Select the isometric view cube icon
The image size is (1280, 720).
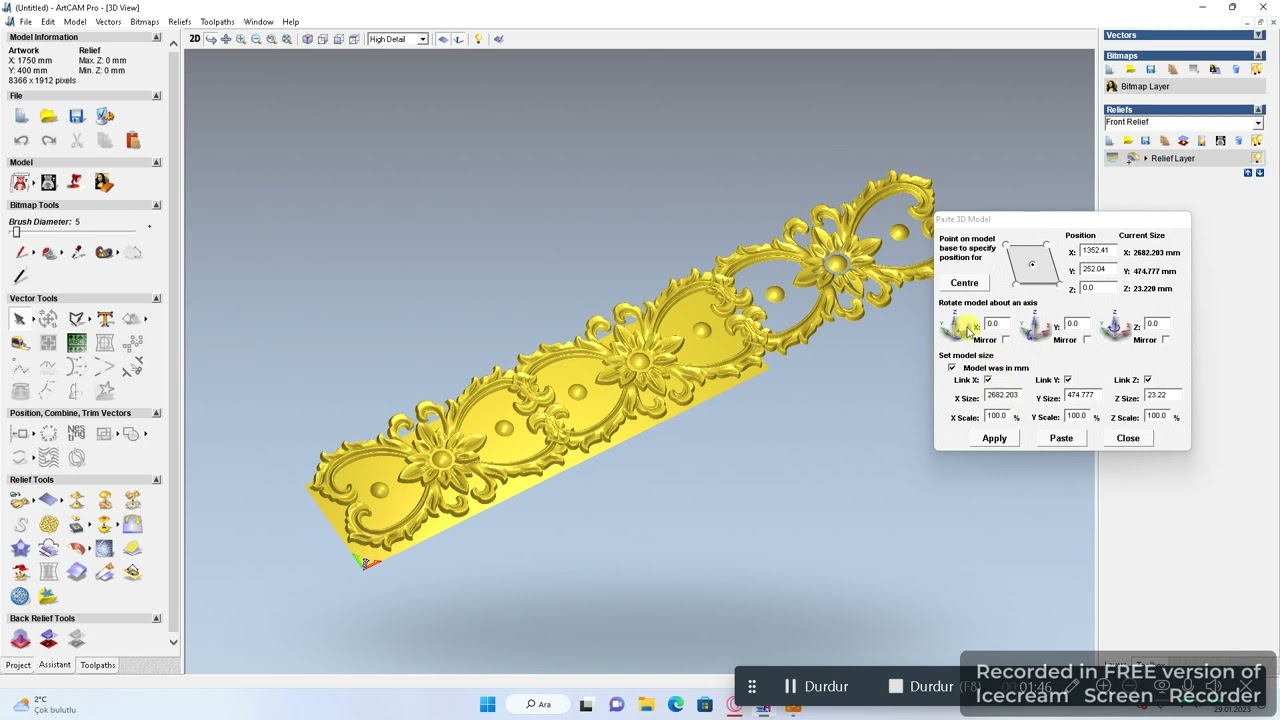point(308,39)
